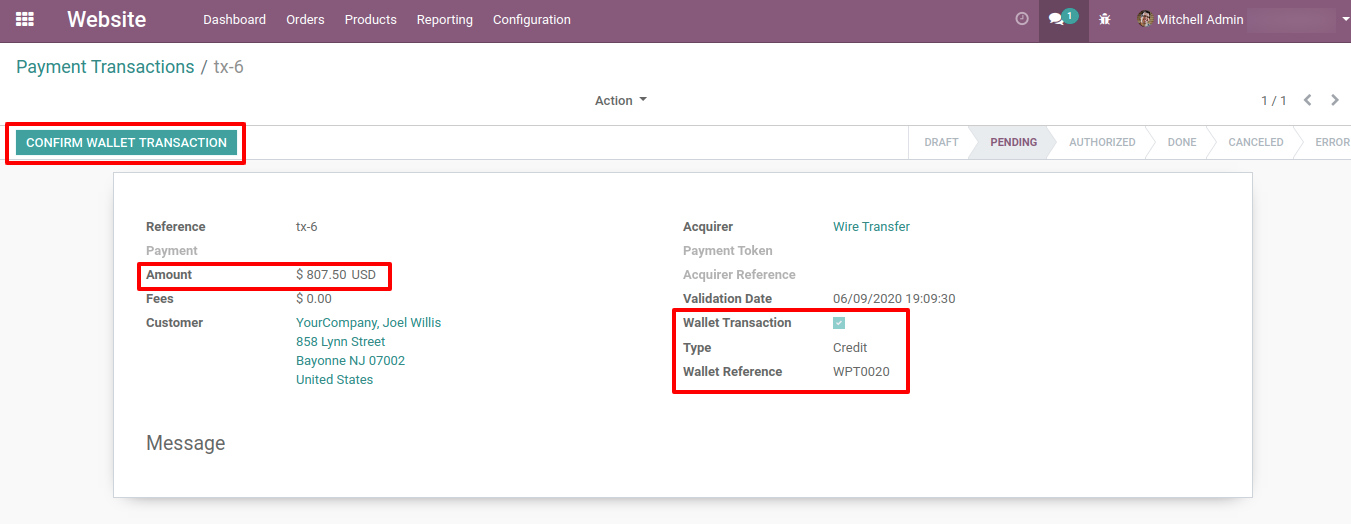Open the Orders menu
The height and width of the screenshot is (524, 1351).
pyautogui.click(x=305, y=19)
